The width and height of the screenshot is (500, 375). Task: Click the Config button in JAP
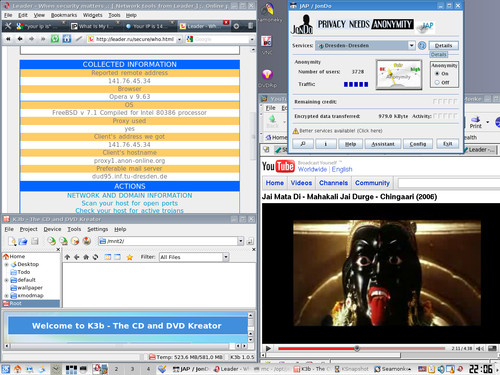[418, 144]
